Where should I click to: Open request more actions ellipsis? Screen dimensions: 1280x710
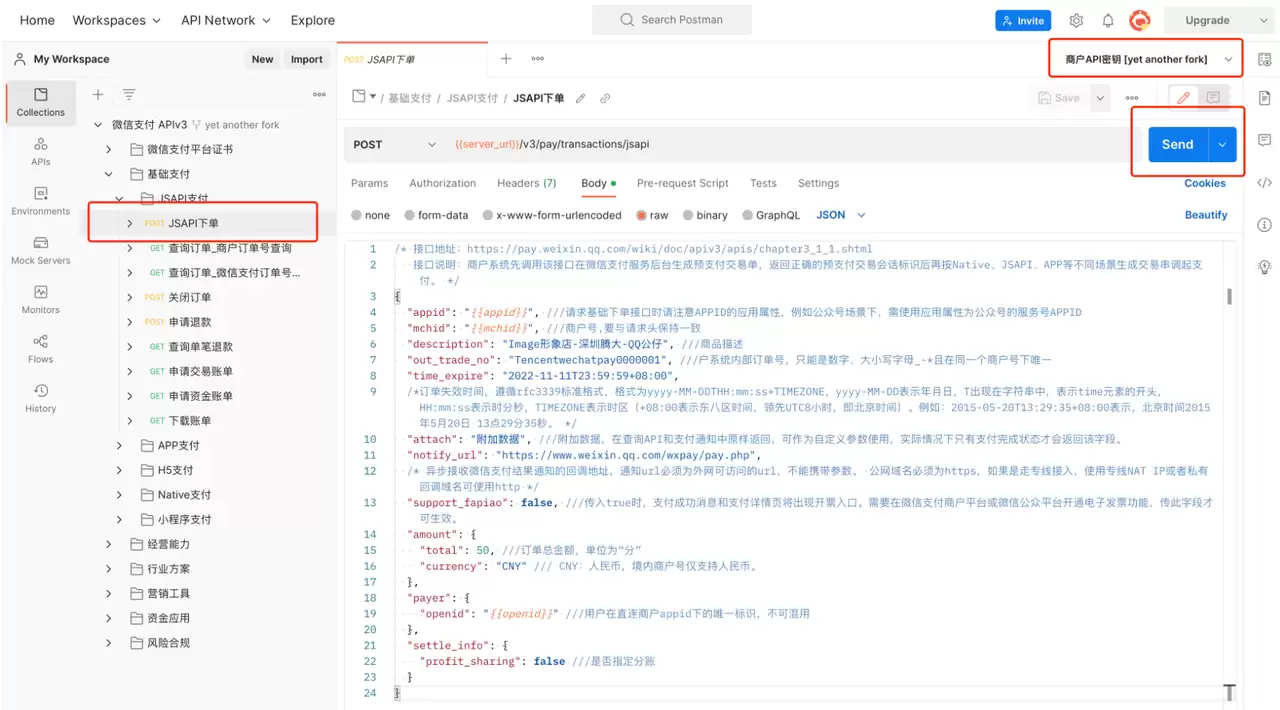(1132, 98)
